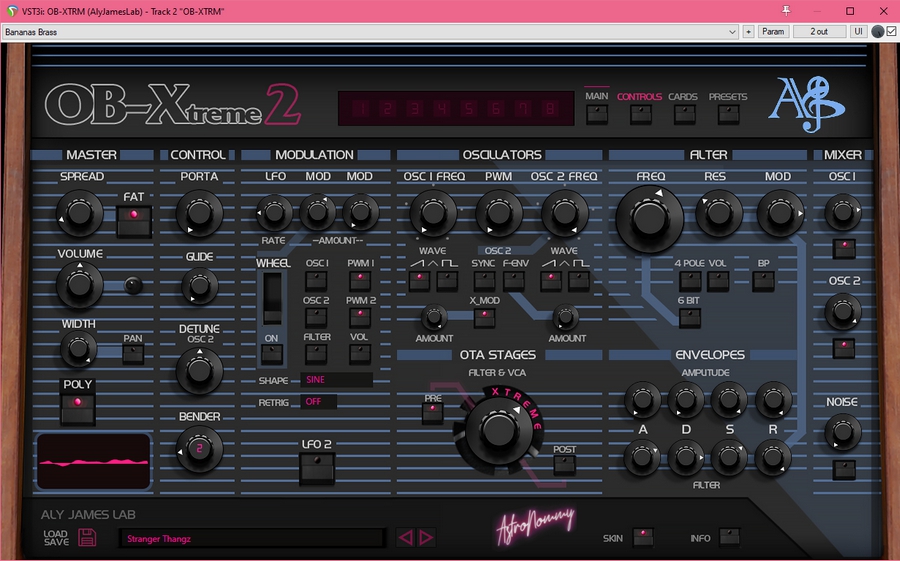
Task: Select OSC 1 sawtooth wave button
Action: [x=418, y=281]
